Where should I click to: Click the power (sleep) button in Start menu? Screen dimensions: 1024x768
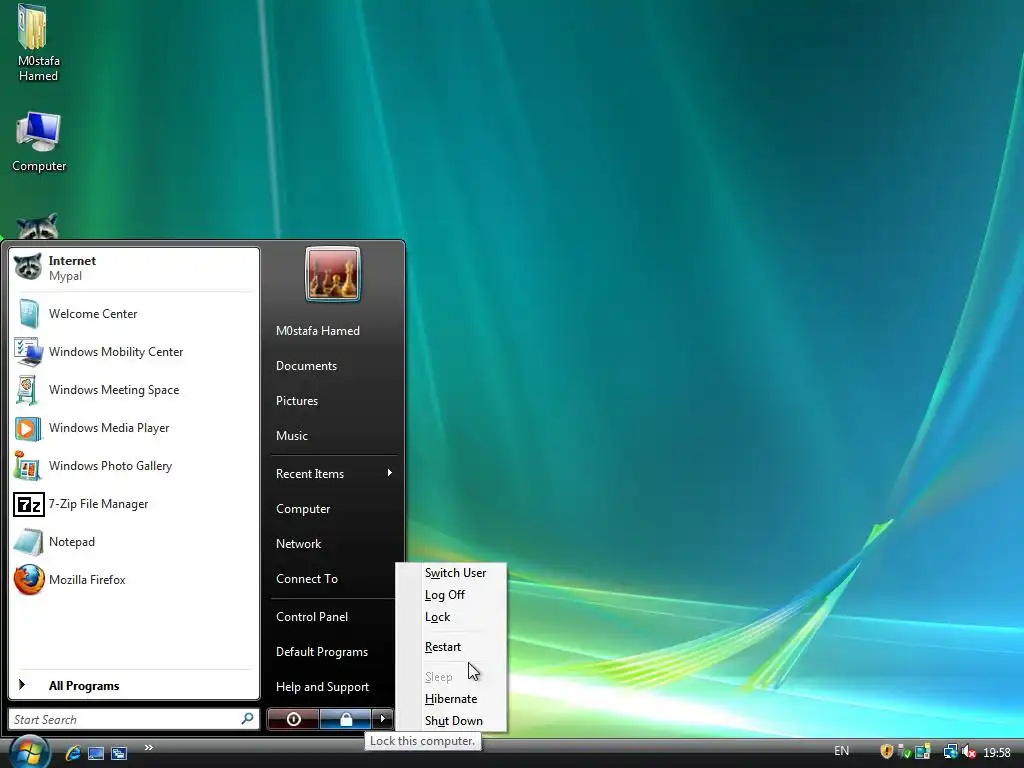click(x=293, y=719)
